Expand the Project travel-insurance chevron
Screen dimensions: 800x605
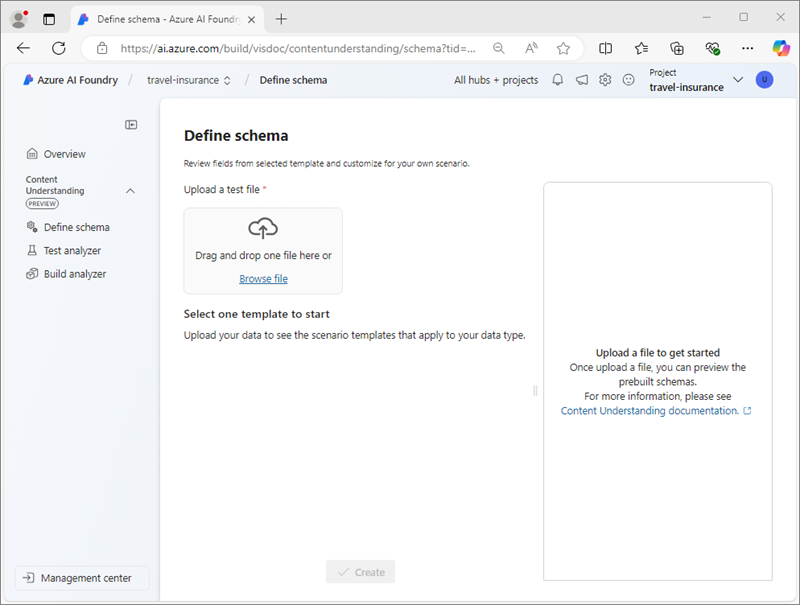[738, 80]
